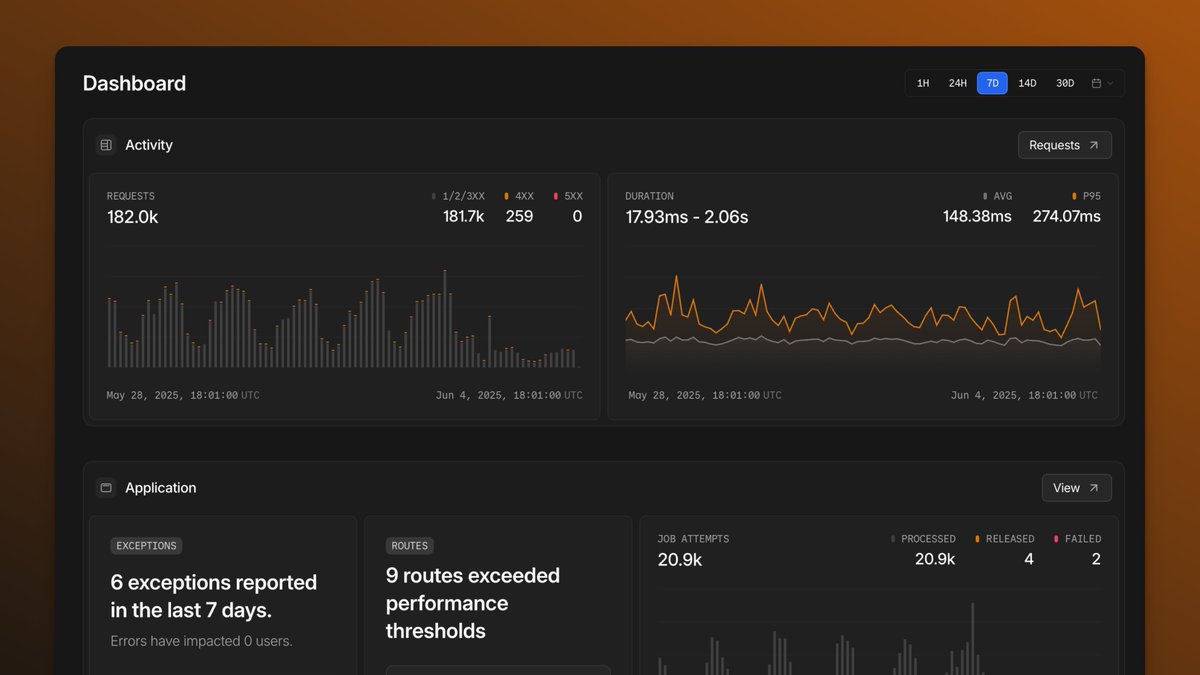Click the ROUTES badge
This screenshot has height=675, width=1200.
(410, 546)
